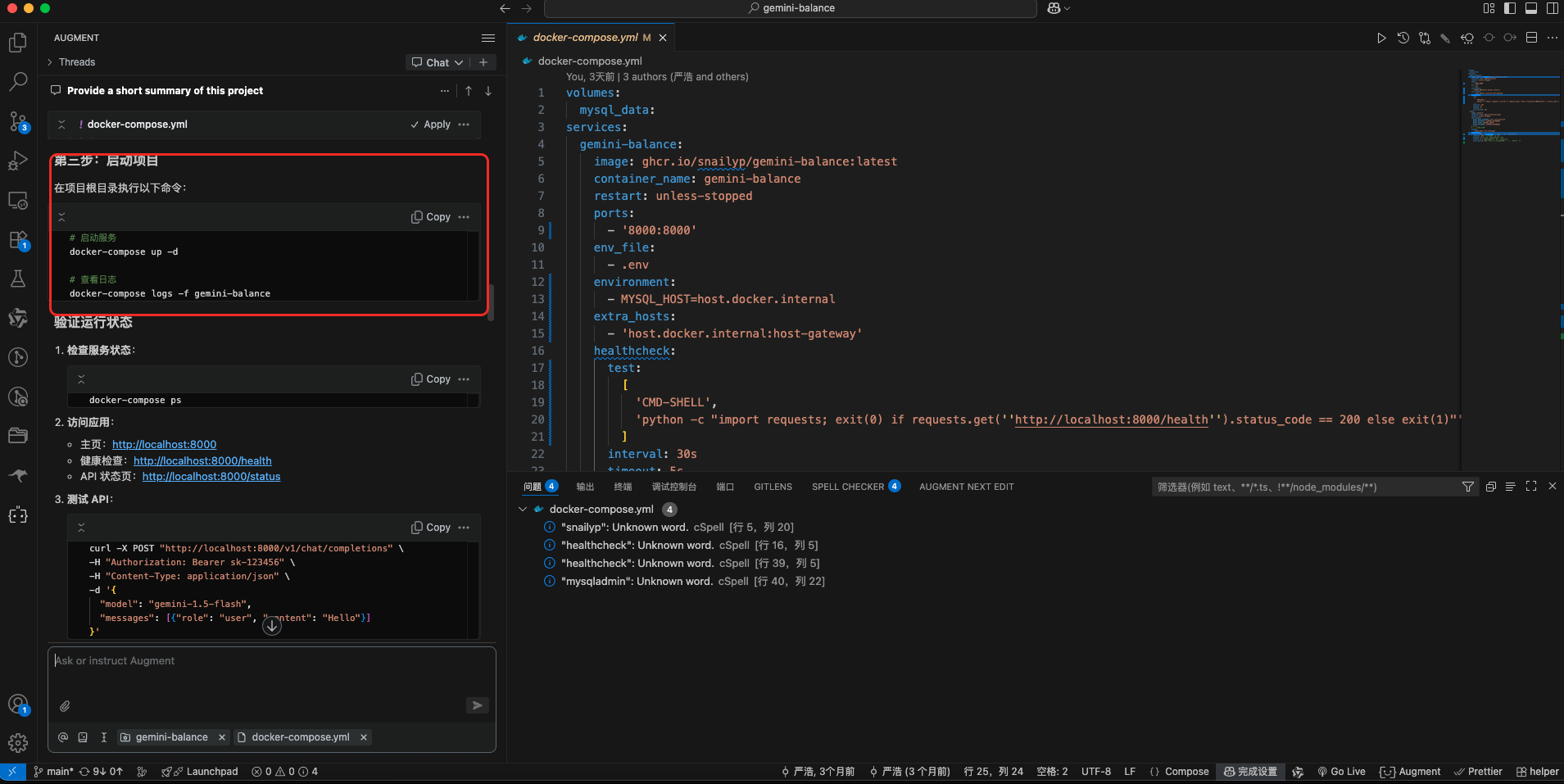Toggle the secondary side bar
This screenshot has height=784, width=1564.
1553,8
